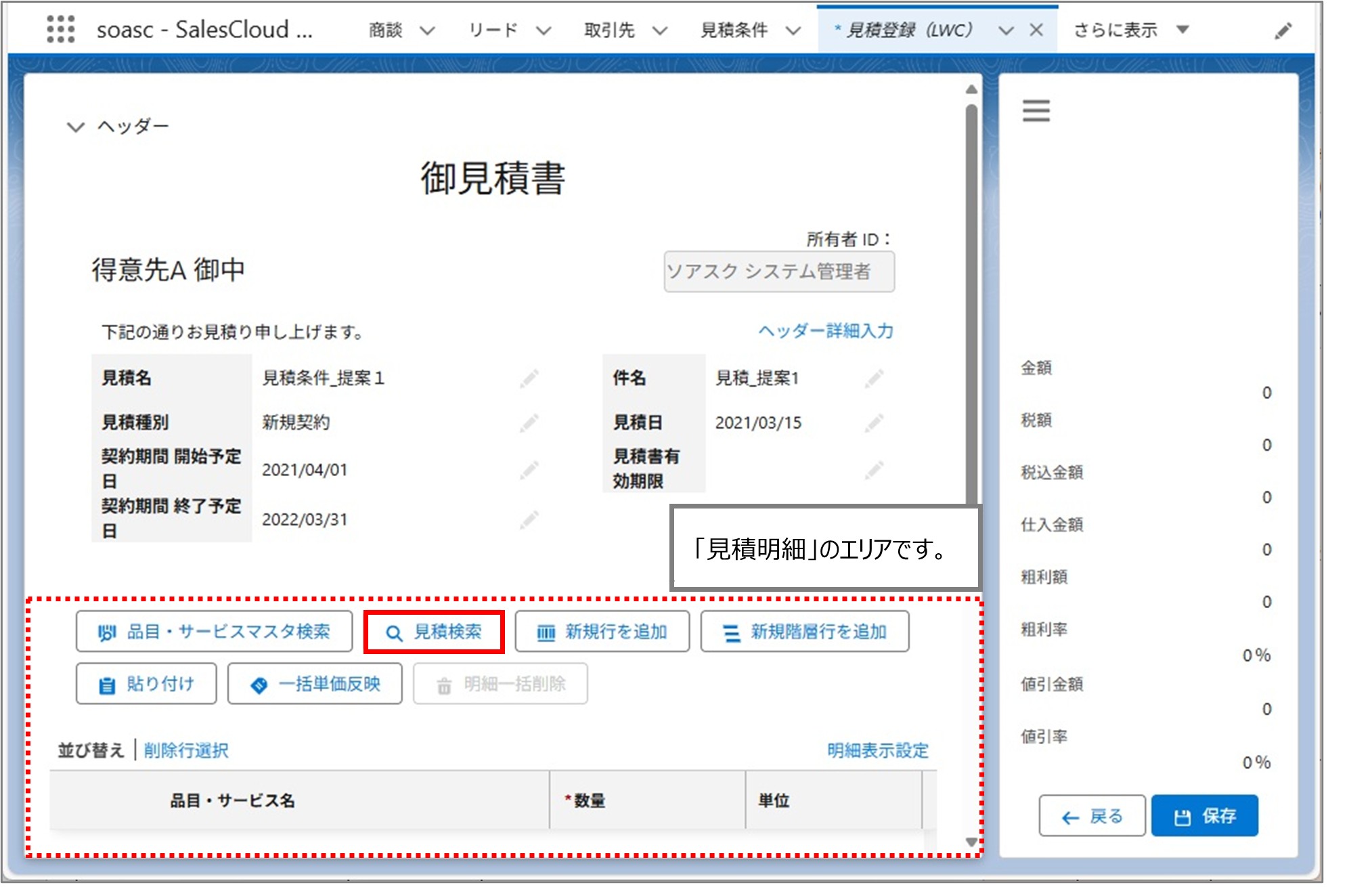Select the table icon on 新規行を追加
Screen dimensions: 1372x887
click(546, 632)
